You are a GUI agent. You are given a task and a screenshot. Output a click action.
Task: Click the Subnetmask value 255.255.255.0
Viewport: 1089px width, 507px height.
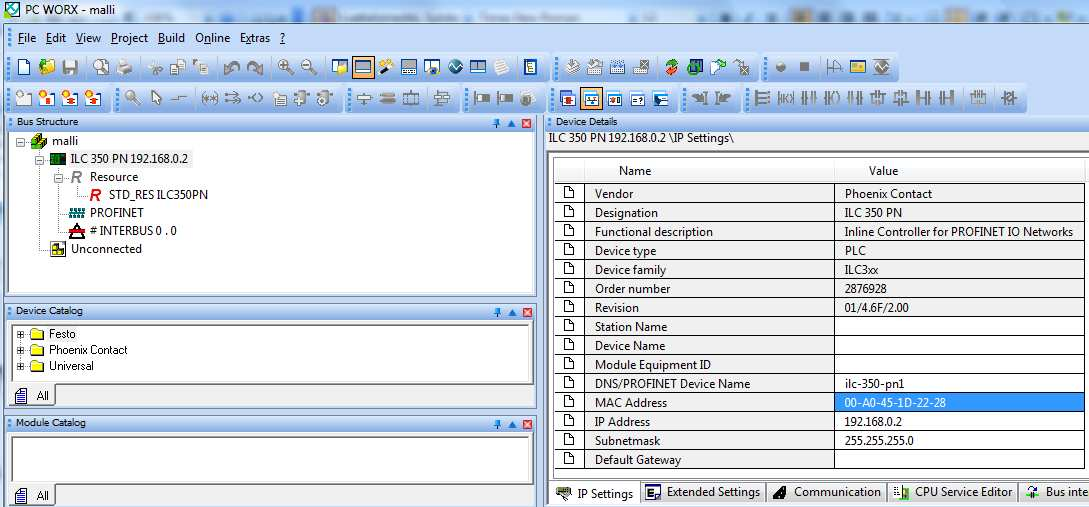point(958,440)
